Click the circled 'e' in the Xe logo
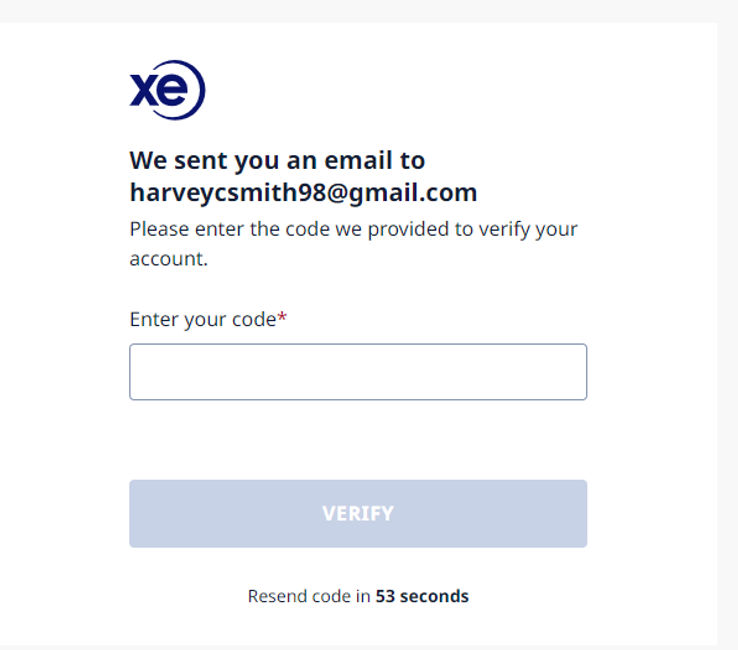The image size is (738, 650). point(181,90)
